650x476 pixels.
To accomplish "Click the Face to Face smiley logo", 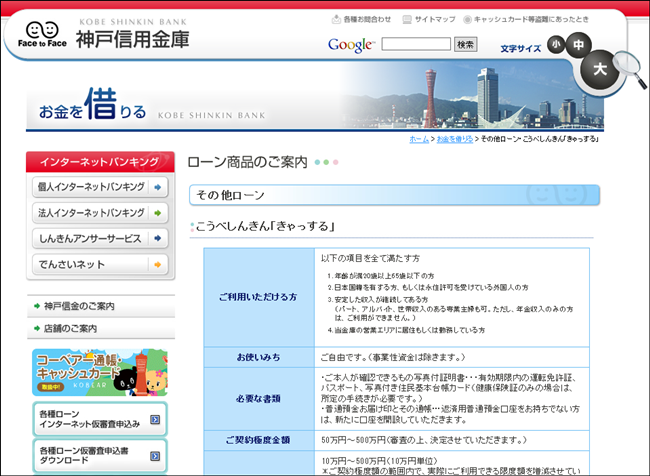I will point(42,34).
